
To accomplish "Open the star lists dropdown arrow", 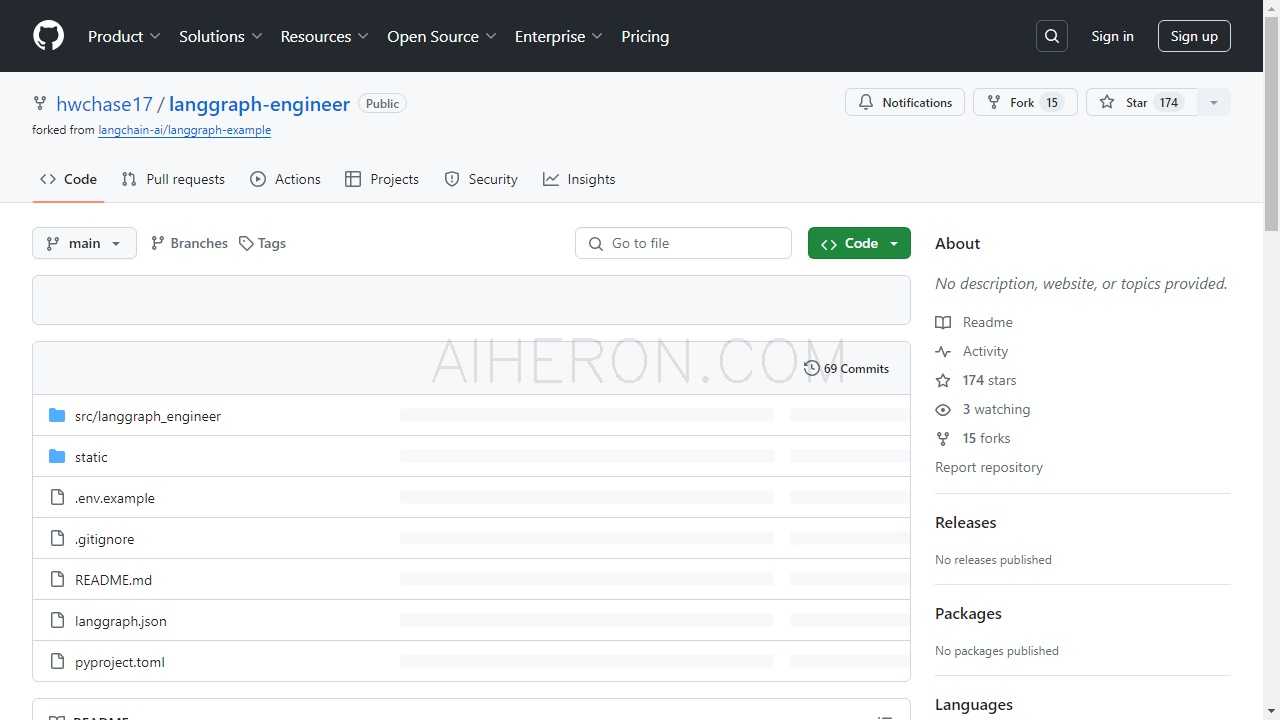I will pos(1213,102).
